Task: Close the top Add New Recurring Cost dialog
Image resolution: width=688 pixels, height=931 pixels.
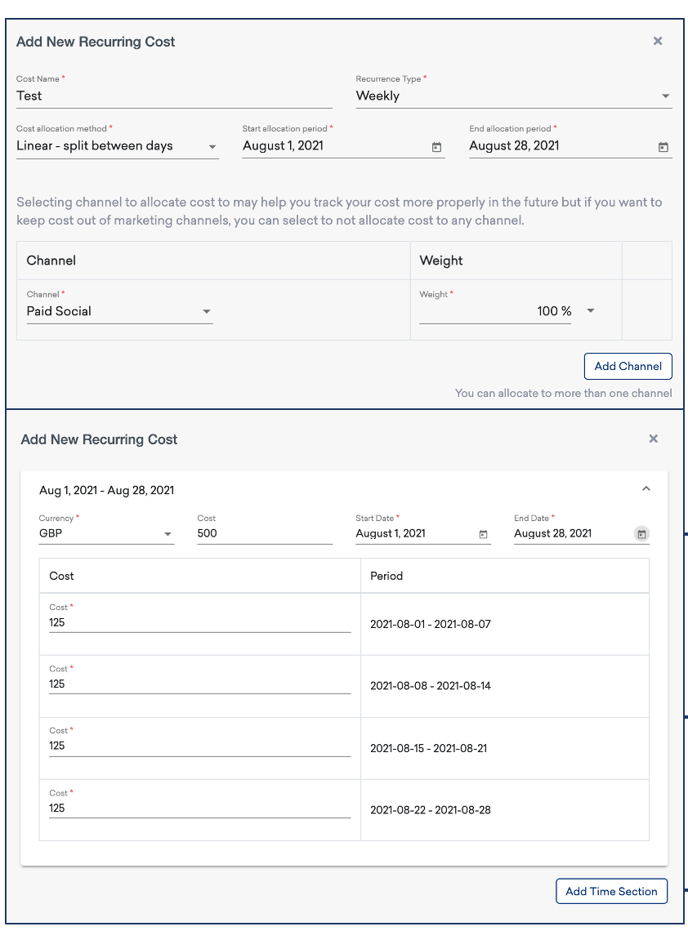Action: tap(658, 41)
